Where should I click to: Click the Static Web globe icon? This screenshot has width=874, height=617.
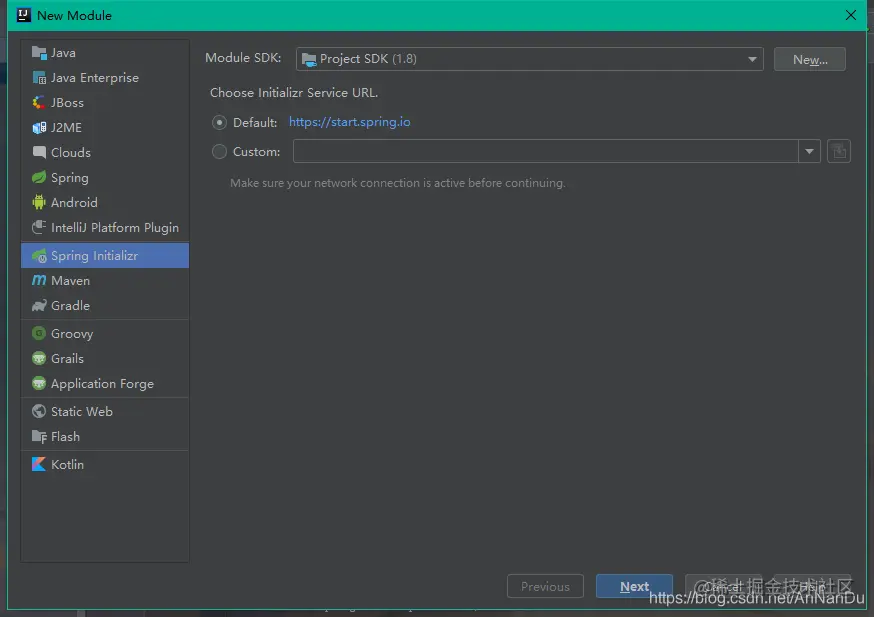(39, 411)
